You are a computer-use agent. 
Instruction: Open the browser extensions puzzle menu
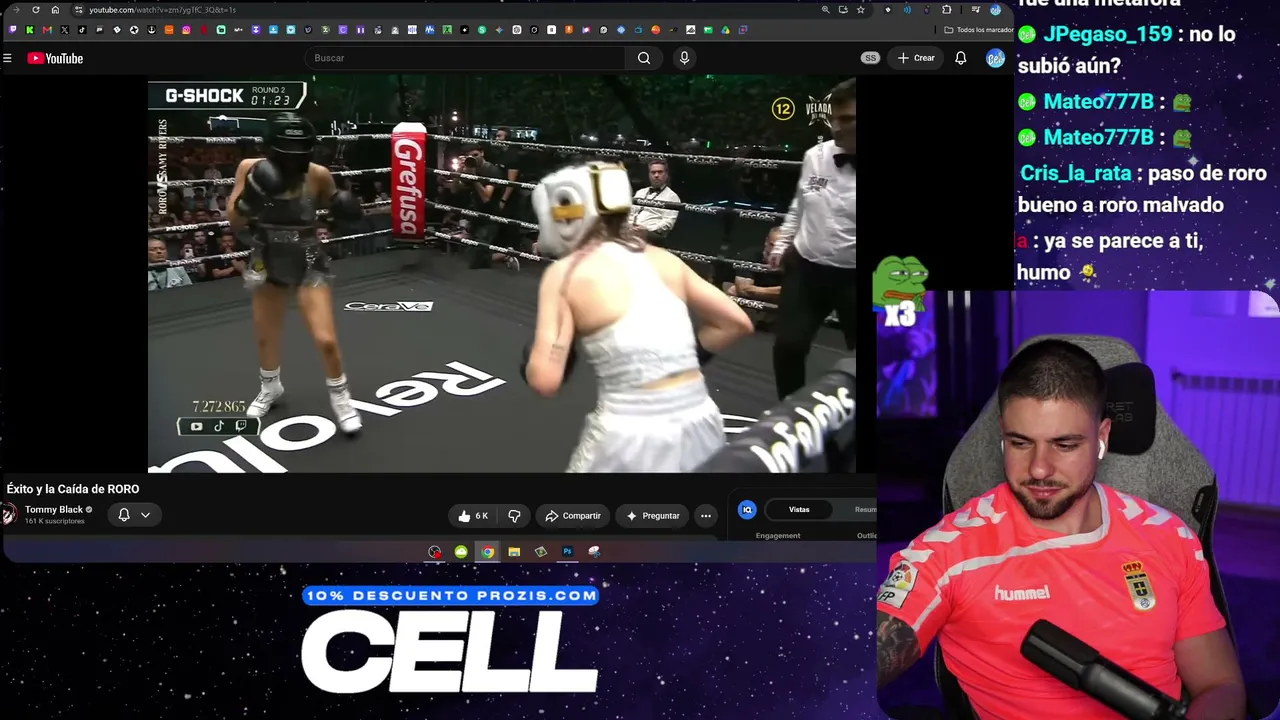coord(947,10)
